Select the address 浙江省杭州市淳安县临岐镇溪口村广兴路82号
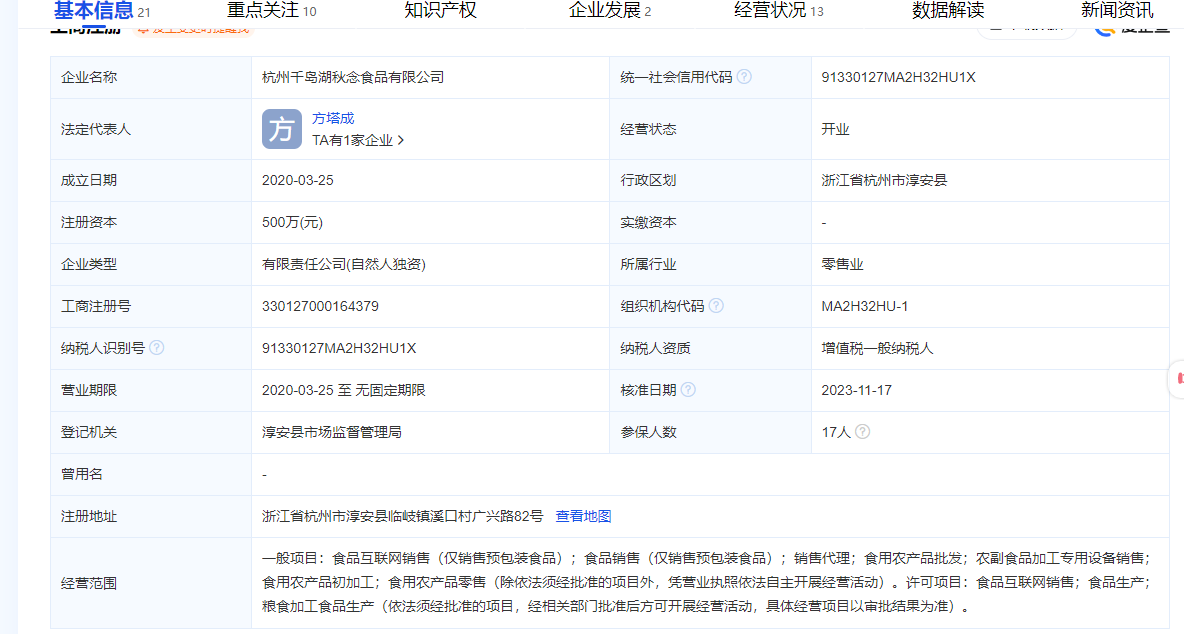The height and width of the screenshot is (634, 1184). pos(402,516)
